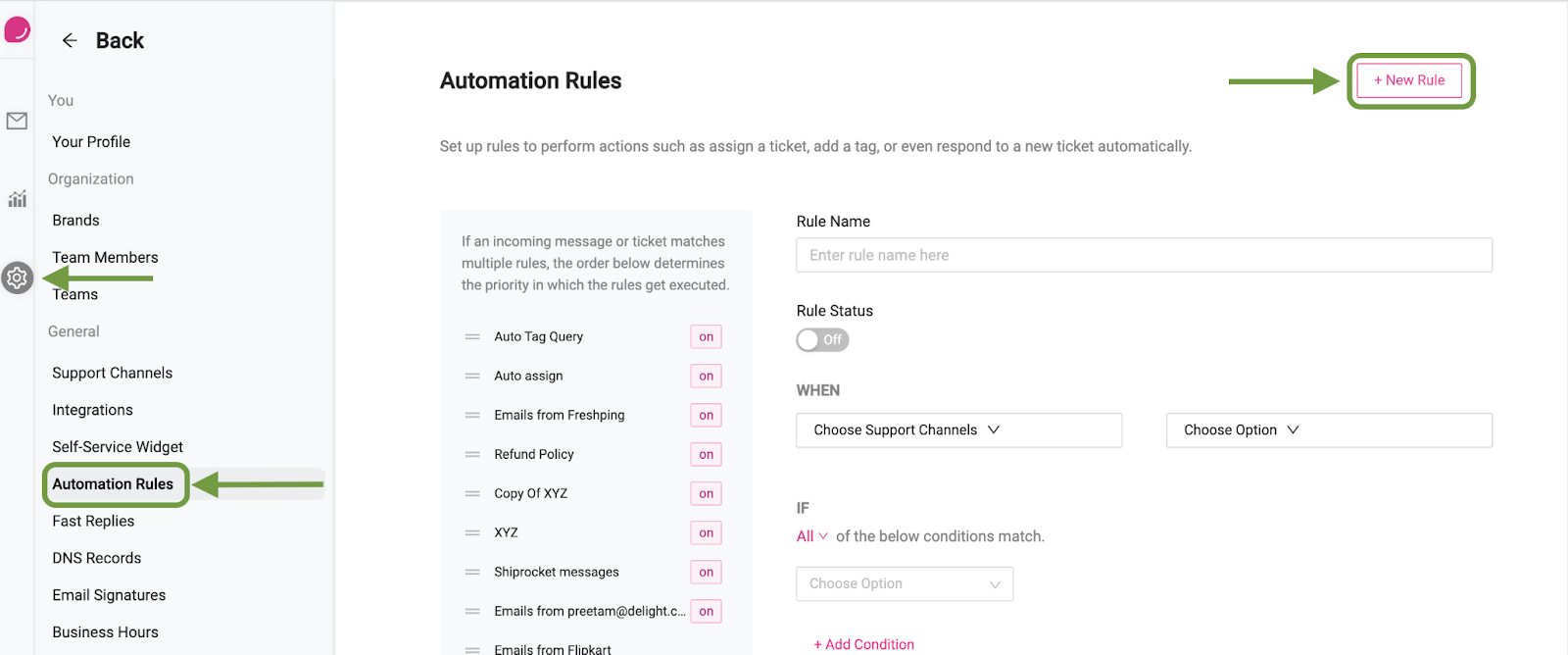Click the pink app logo icon
Image resolution: width=1568 pixels, height=655 pixels.
pos(17,29)
